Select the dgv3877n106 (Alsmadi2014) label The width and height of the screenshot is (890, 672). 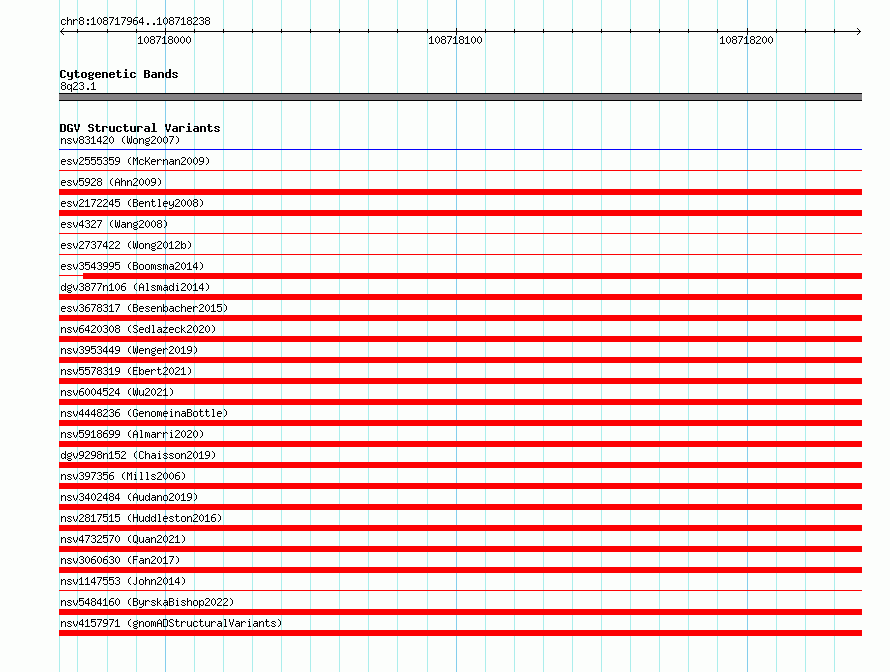pyautogui.click(x=135, y=287)
